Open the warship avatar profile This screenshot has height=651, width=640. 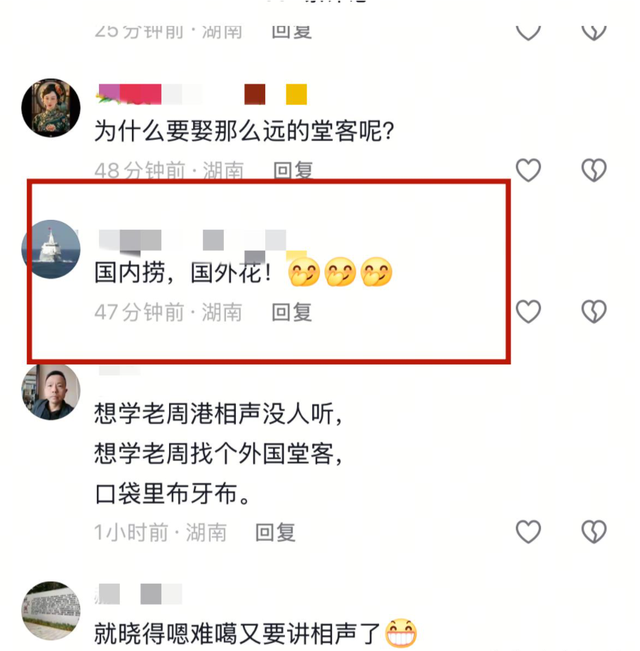[x=51, y=249]
